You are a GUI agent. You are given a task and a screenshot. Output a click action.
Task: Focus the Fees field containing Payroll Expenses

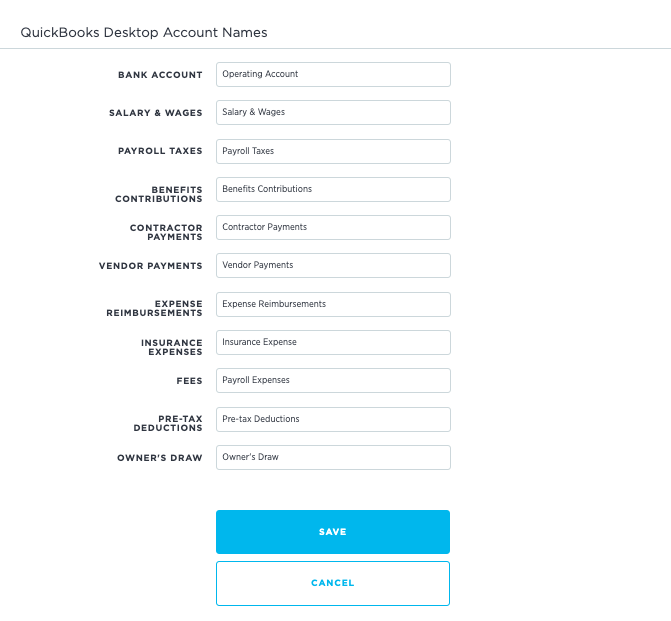[333, 380]
